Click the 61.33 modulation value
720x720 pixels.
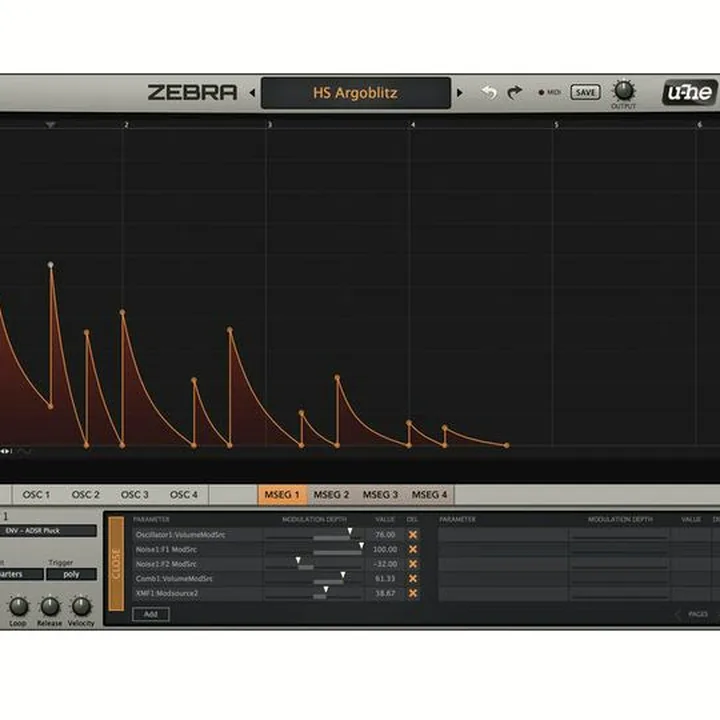click(385, 579)
